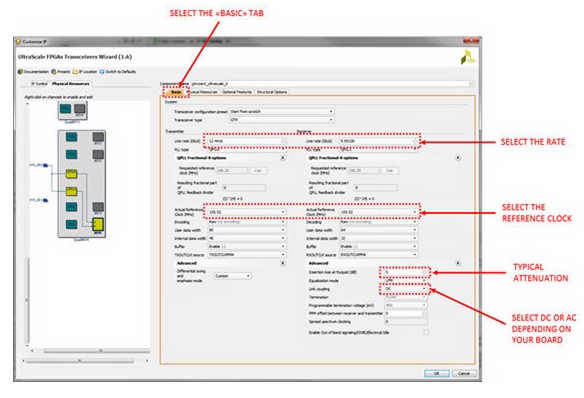This screenshot has height=398, width=584.
Task: Open Differential swing and emphasis mode dropdown
Action: coord(233,276)
